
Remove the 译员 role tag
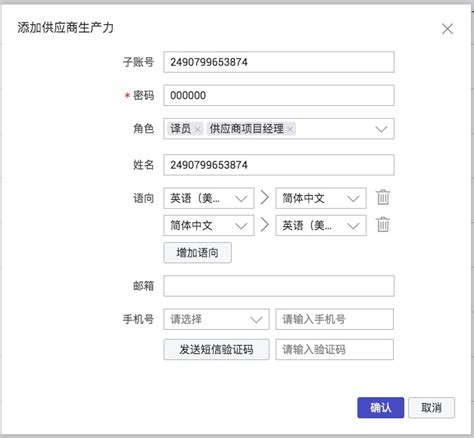click(198, 129)
